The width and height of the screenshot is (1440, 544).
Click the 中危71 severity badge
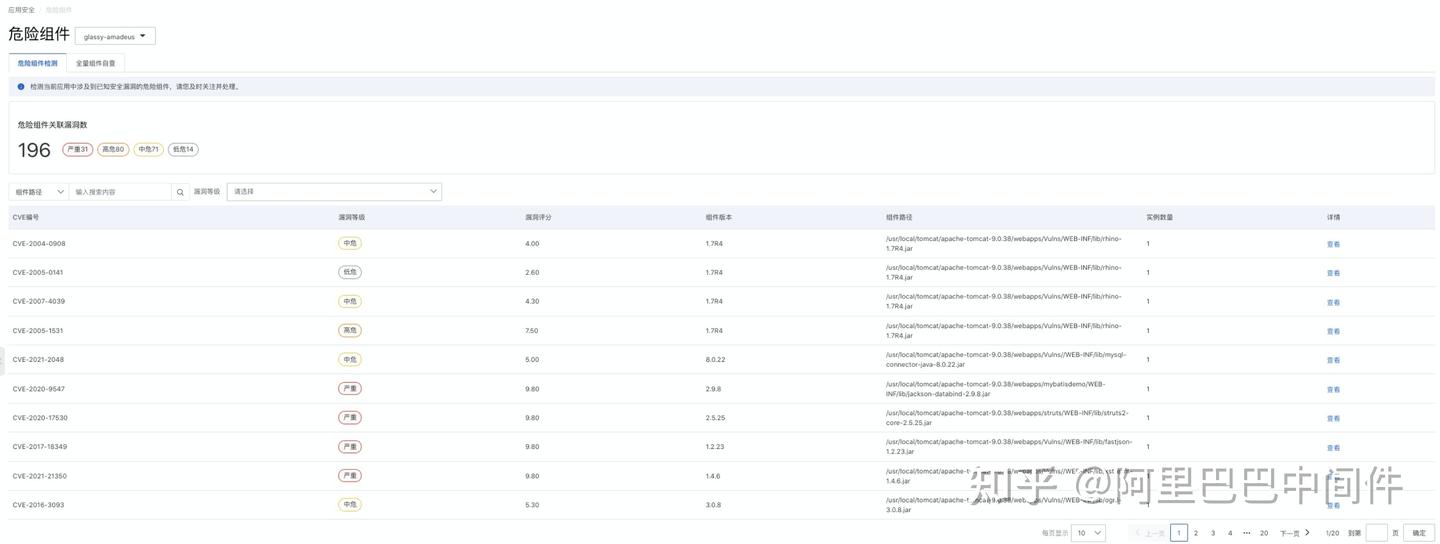click(148, 150)
